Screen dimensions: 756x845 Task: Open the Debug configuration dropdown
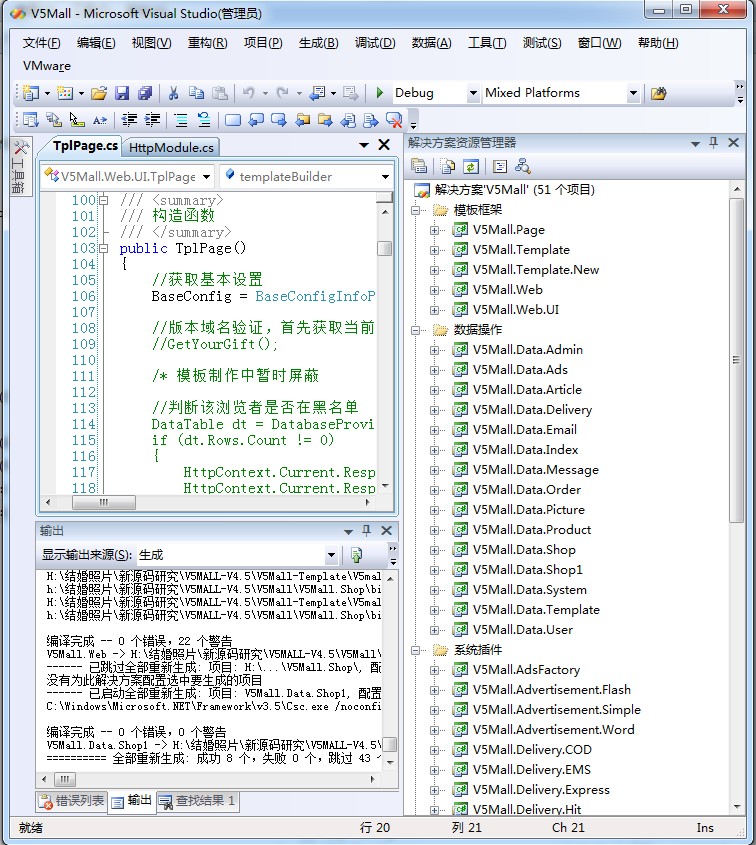point(473,93)
